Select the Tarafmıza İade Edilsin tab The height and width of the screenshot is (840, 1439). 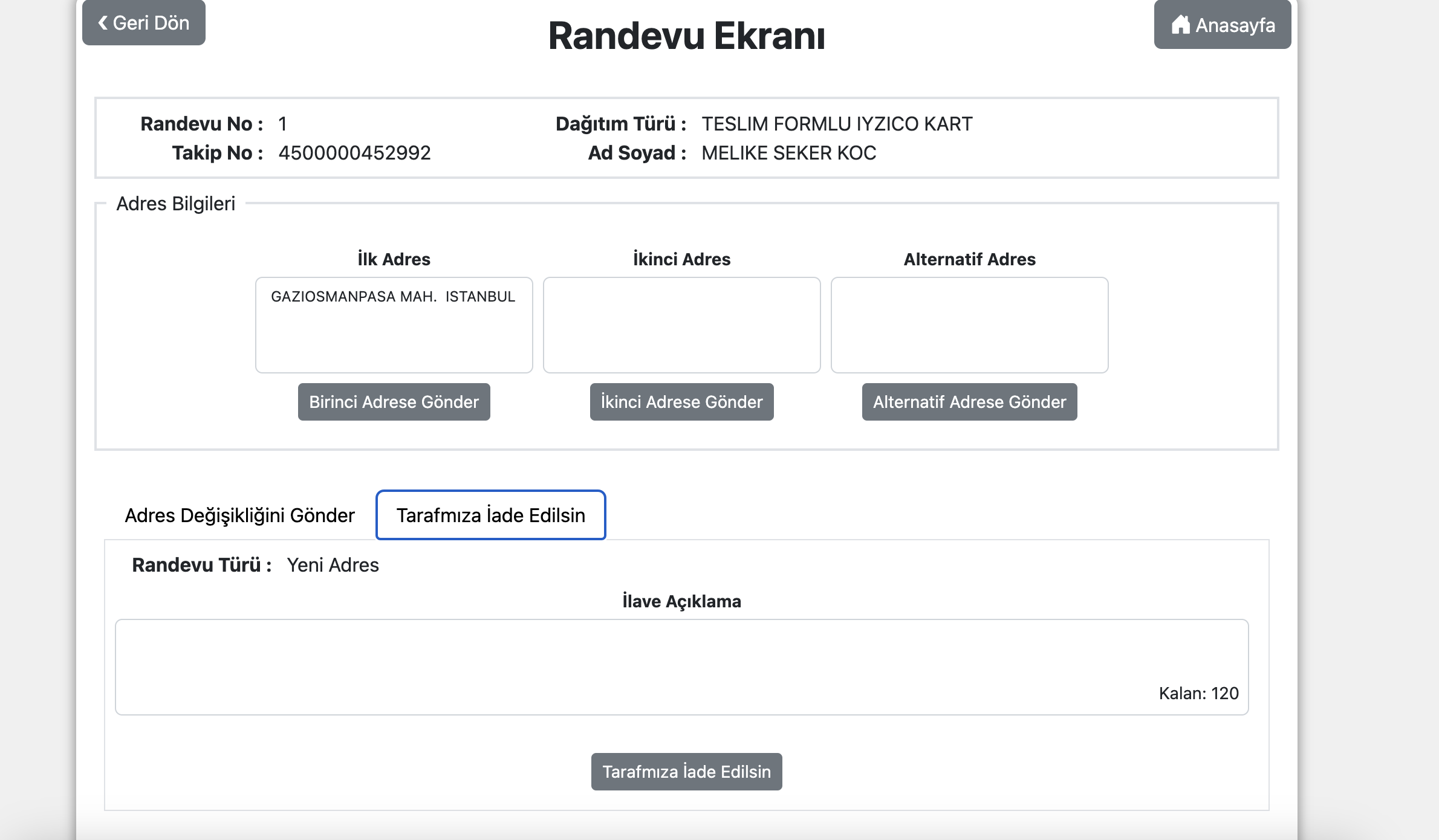point(490,515)
